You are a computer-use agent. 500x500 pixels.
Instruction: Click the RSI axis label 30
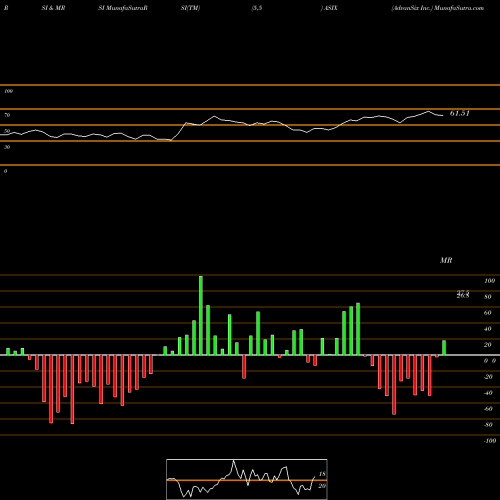click(x=7, y=147)
